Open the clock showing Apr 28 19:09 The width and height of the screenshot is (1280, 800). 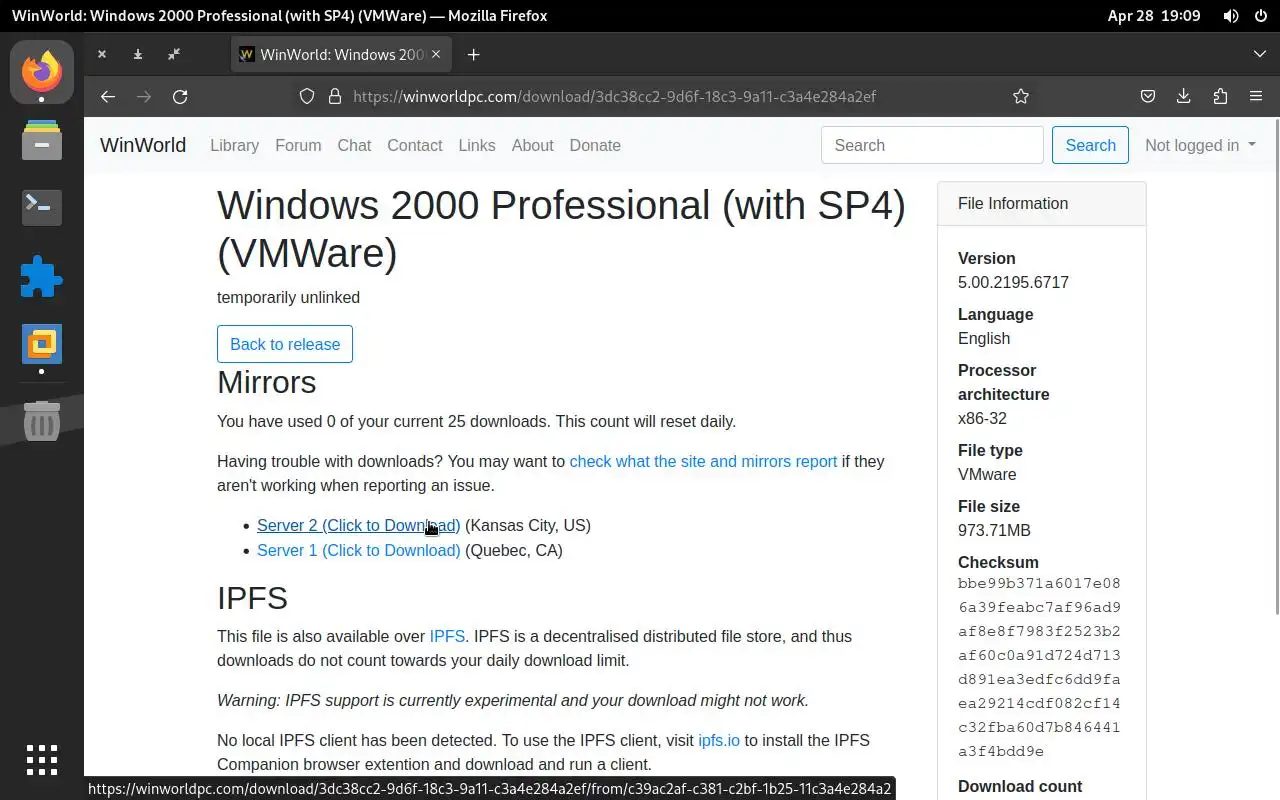[x=1154, y=16]
